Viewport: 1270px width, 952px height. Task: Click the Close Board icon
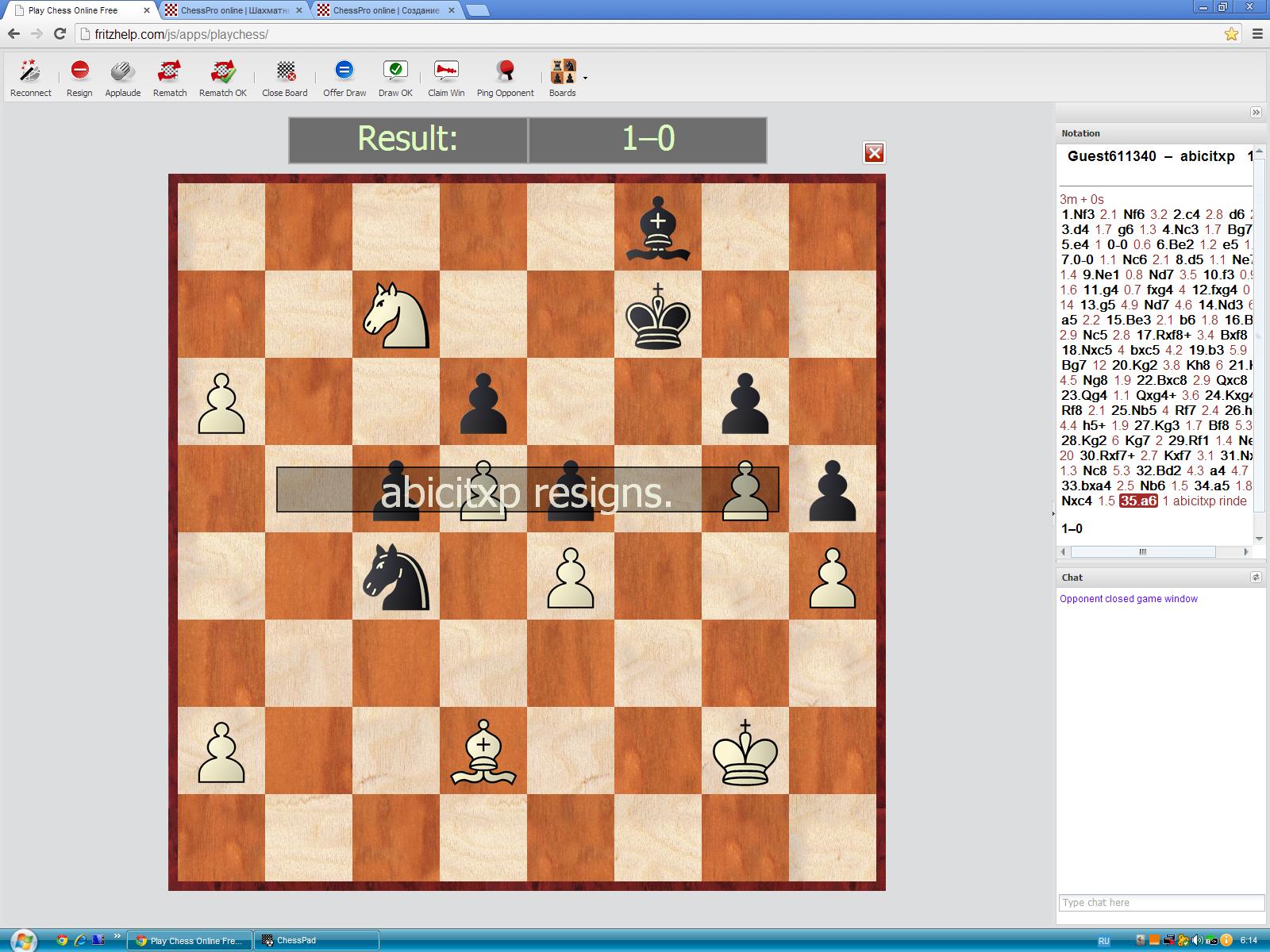pyautogui.click(x=285, y=71)
